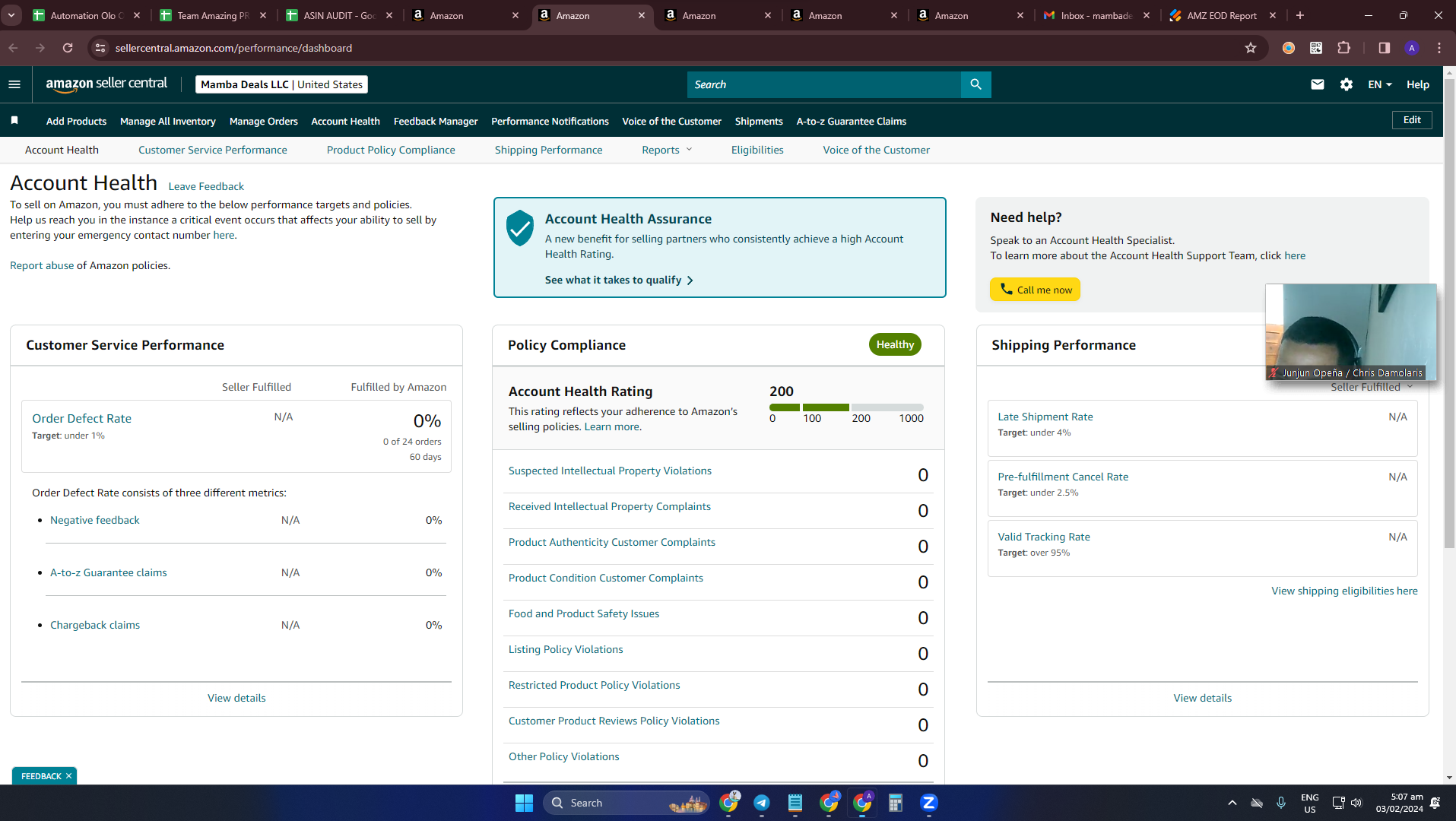Click the browser back arrow

click(x=13, y=48)
